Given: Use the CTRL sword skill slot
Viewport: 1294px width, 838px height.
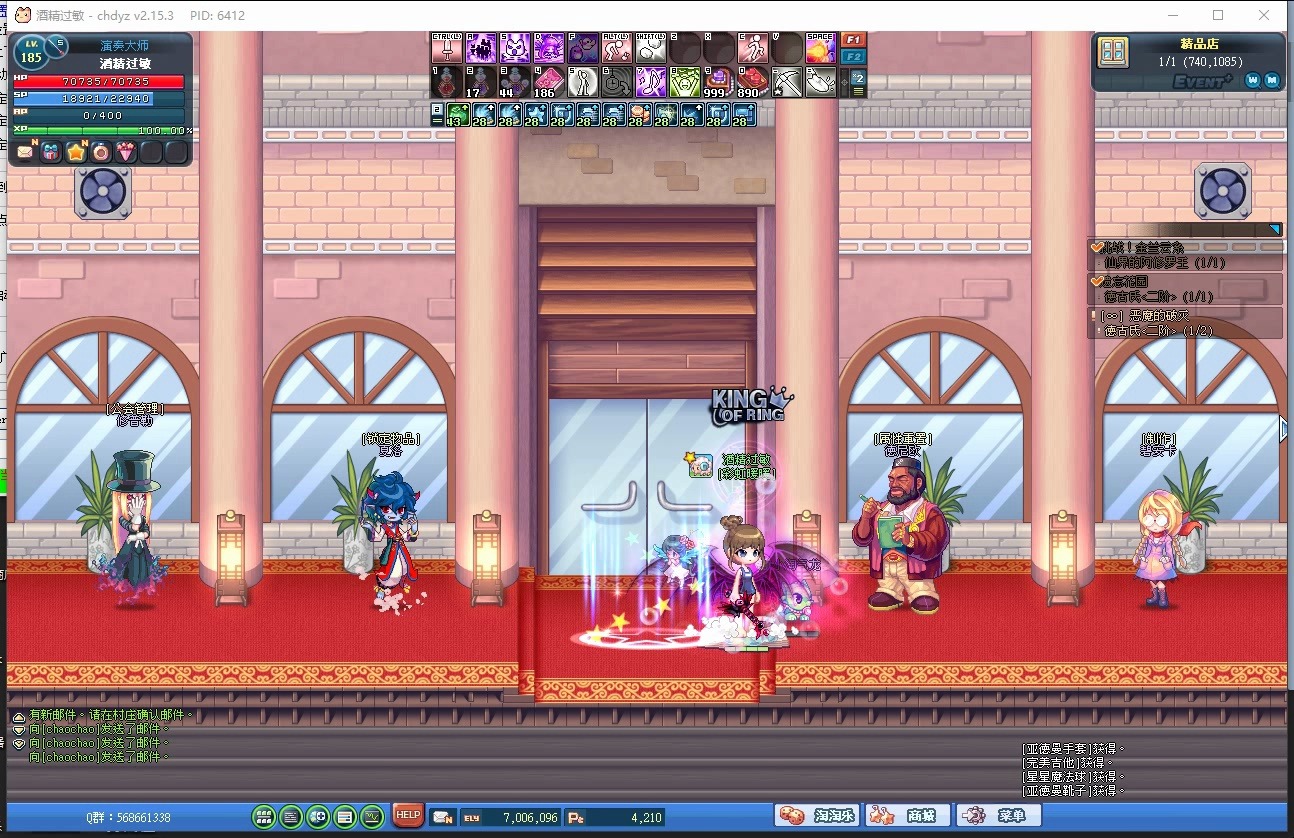Looking at the screenshot, I should click(x=447, y=48).
